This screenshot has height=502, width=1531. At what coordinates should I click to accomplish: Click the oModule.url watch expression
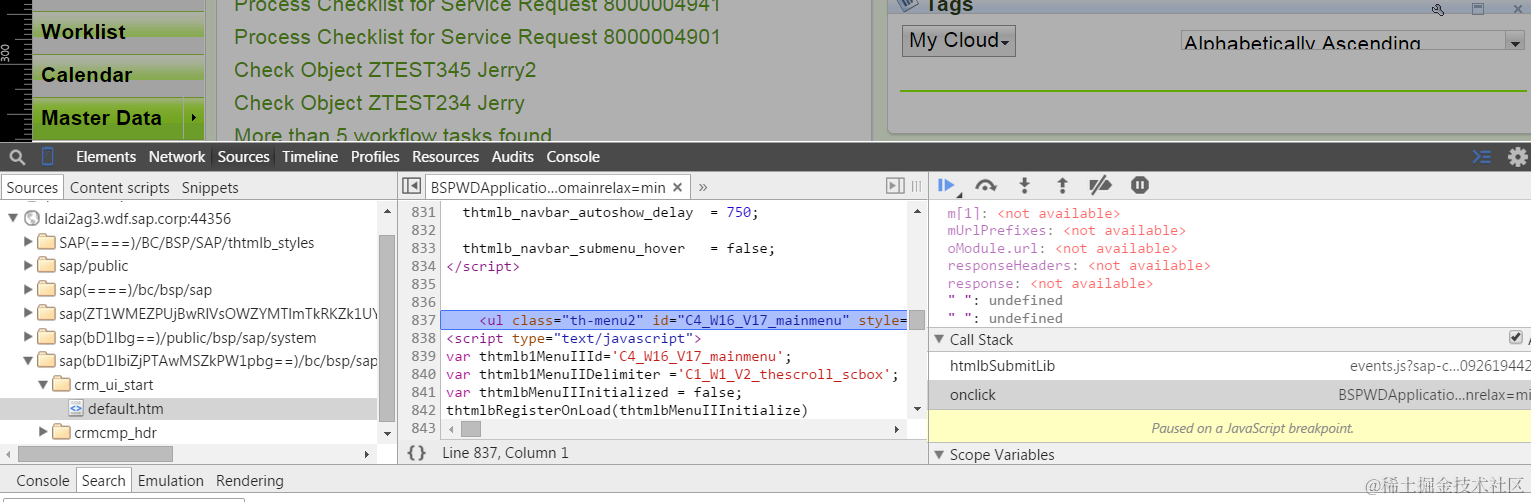pyautogui.click(x=1061, y=248)
